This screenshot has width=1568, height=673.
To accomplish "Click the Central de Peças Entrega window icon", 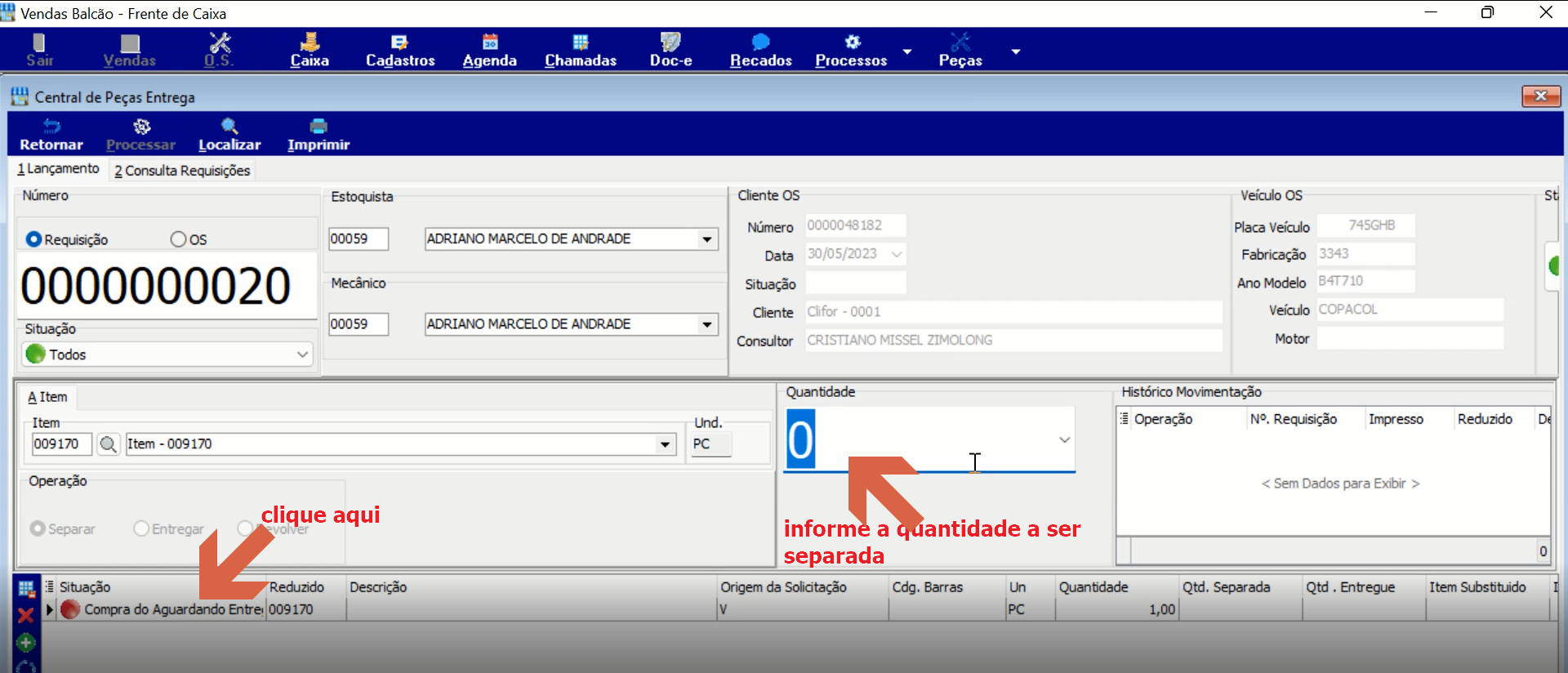I will click(20, 97).
